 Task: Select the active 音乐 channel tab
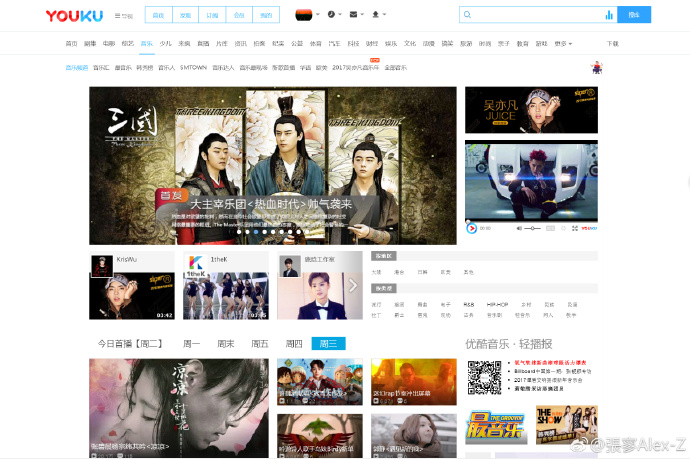point(147,44)
